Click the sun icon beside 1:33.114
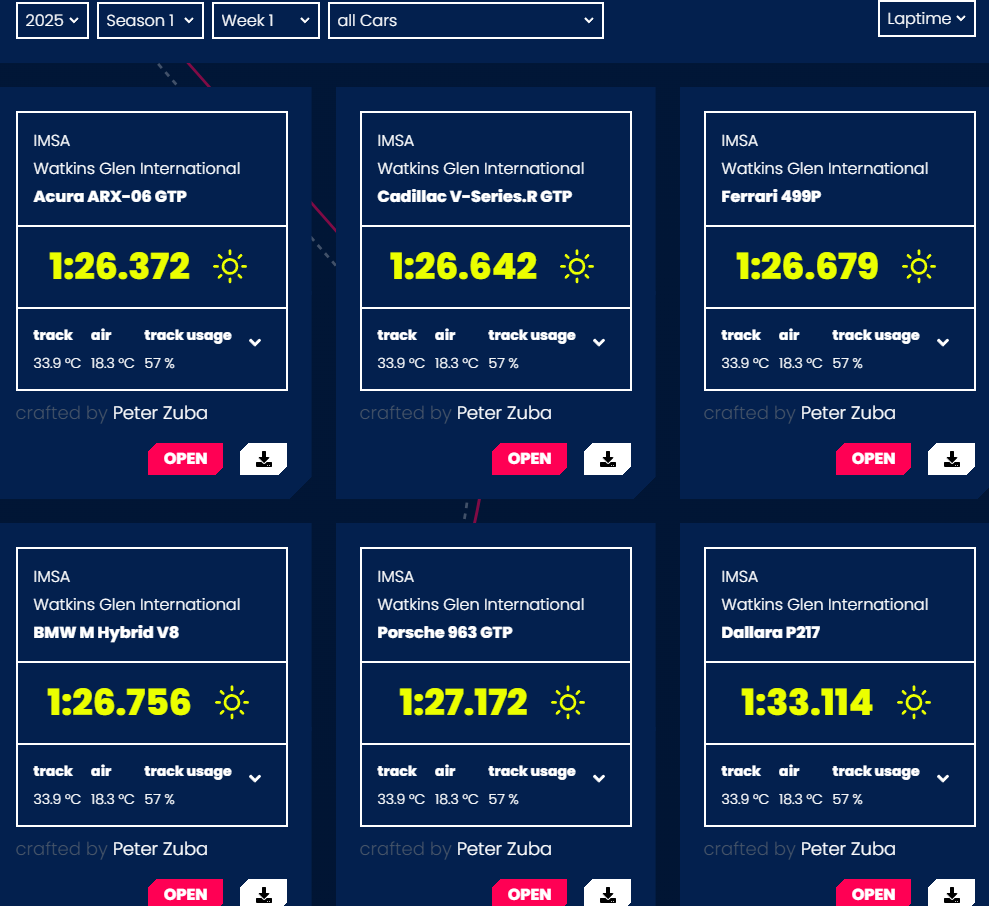Viewport: 989px width, 906px height. tap(914, 703)
